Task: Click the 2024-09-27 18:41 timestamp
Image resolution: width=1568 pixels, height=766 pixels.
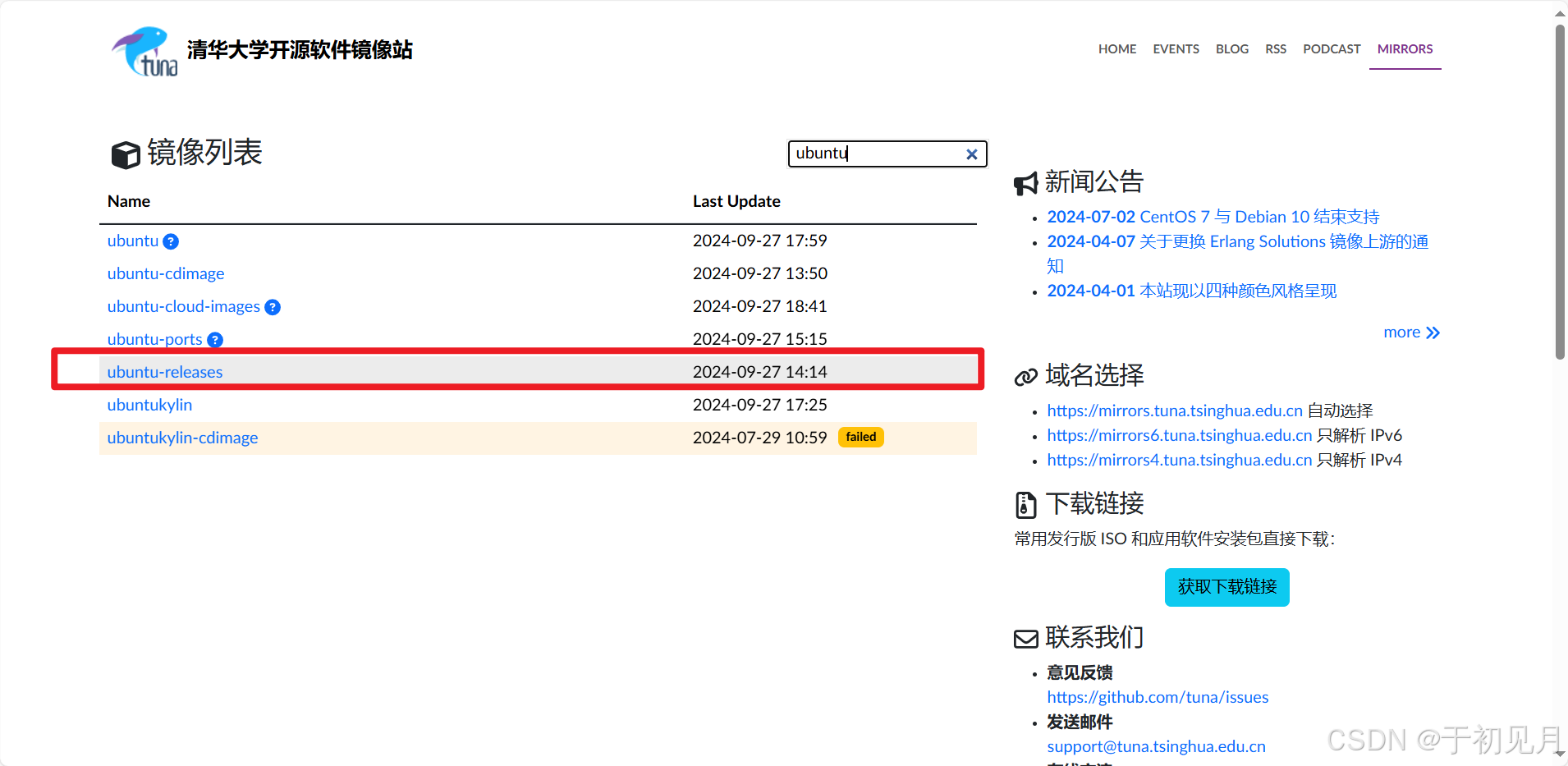Action: tap(760, 306)
